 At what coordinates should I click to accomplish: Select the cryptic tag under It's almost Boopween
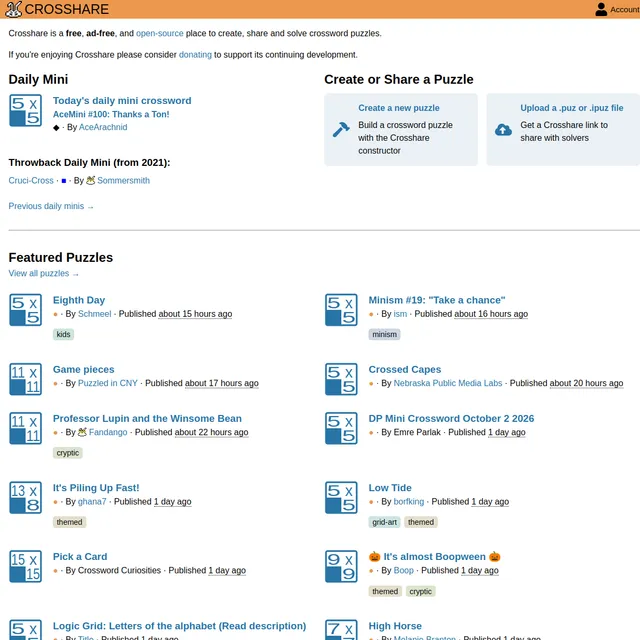coord(420,591)
